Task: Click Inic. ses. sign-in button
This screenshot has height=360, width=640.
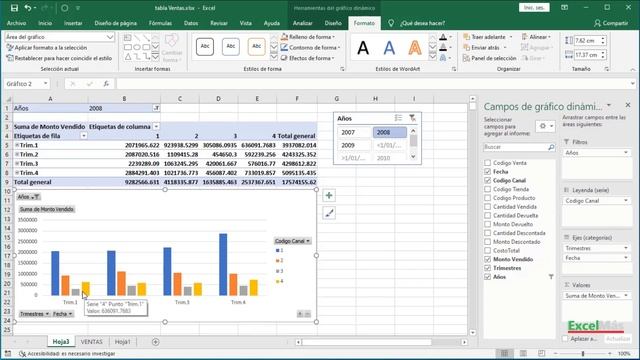Action: point(534,7)
